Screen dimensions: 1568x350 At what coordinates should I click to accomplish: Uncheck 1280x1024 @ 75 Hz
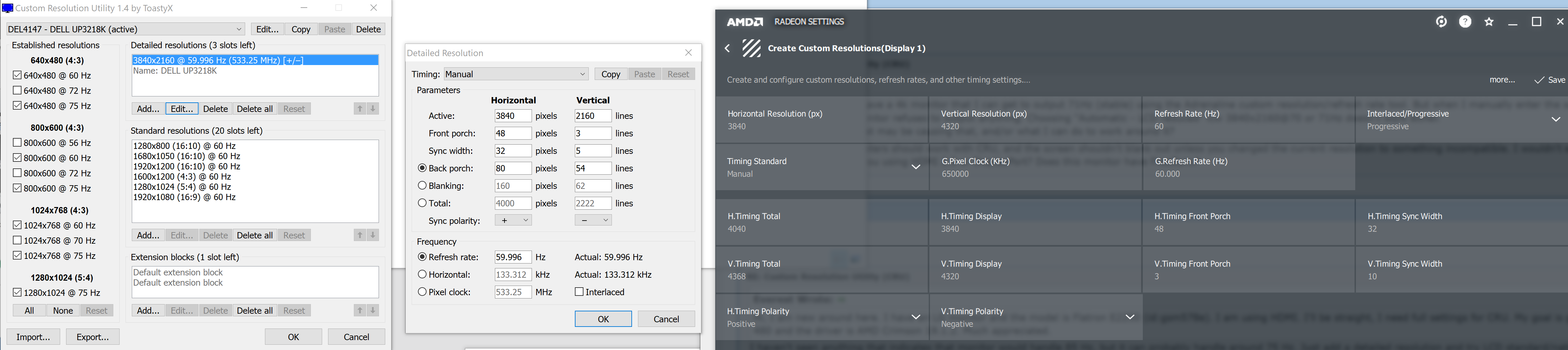(17, 293)
